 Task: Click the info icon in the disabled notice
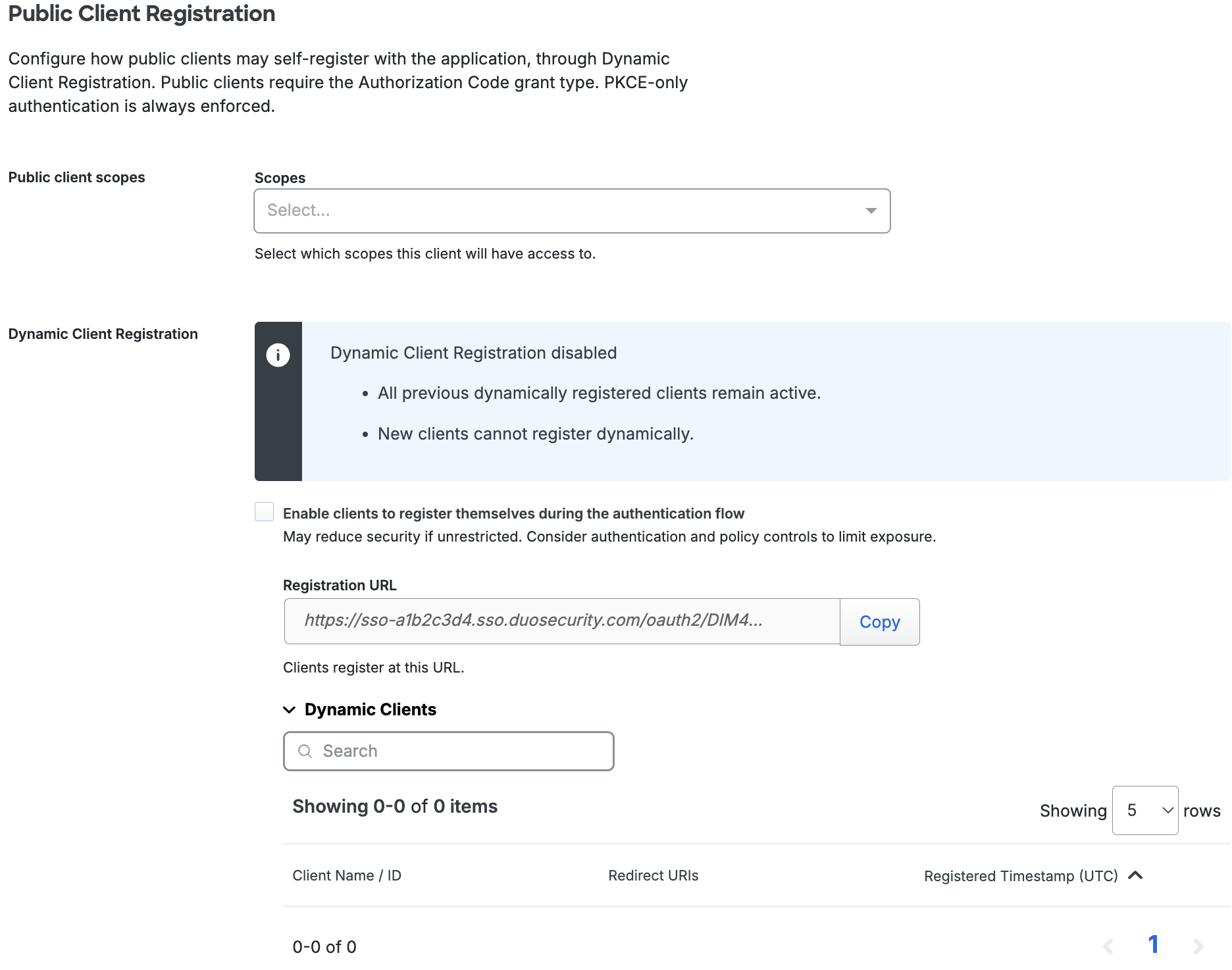pyautogui.click(x=278, y=354)
